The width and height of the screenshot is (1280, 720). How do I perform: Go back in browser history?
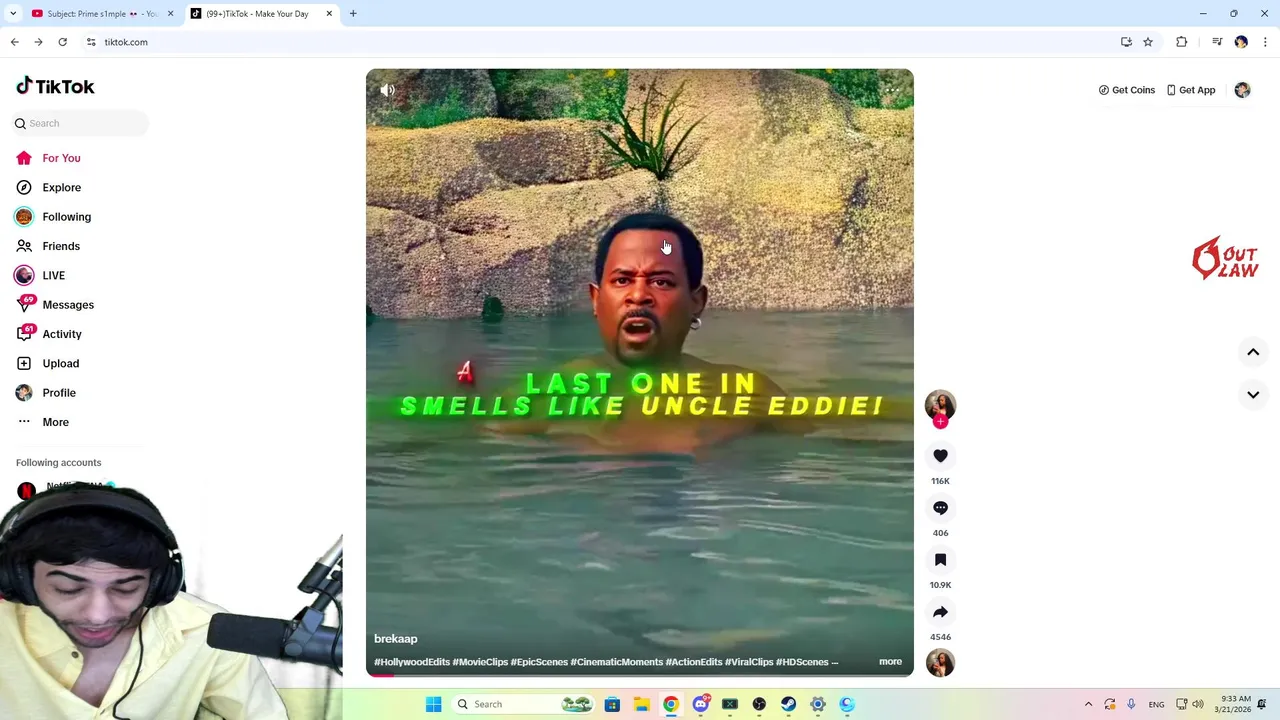[14, 42]
